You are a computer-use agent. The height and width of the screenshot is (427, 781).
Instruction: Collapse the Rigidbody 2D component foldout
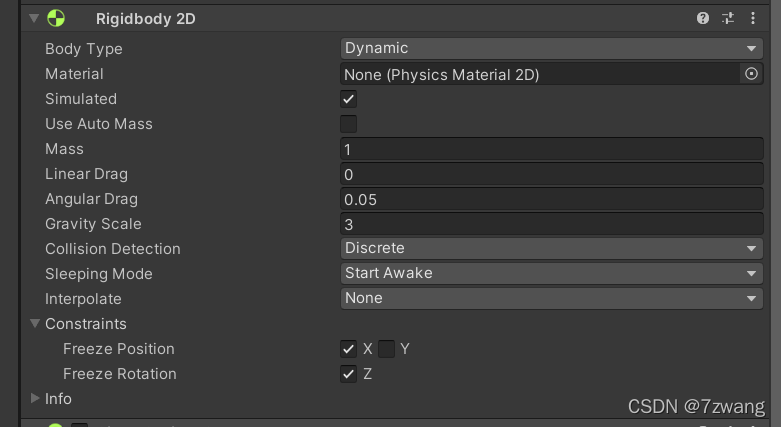(34, 18)
